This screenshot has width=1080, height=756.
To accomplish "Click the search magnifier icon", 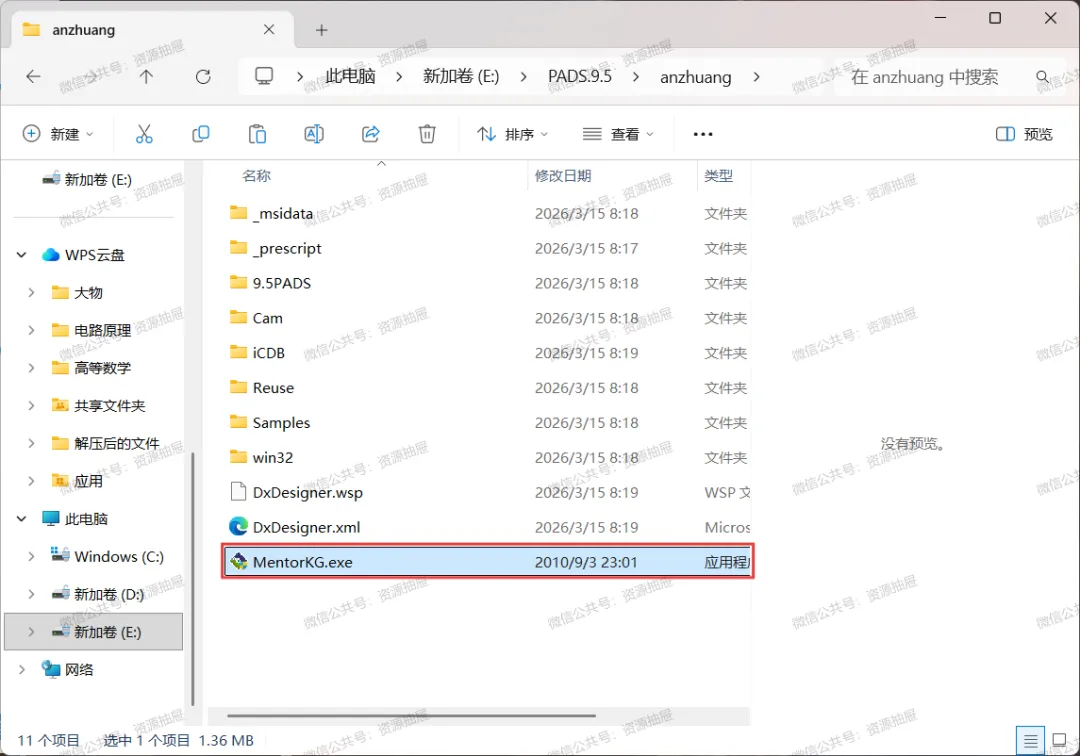I will (1042, 76).
